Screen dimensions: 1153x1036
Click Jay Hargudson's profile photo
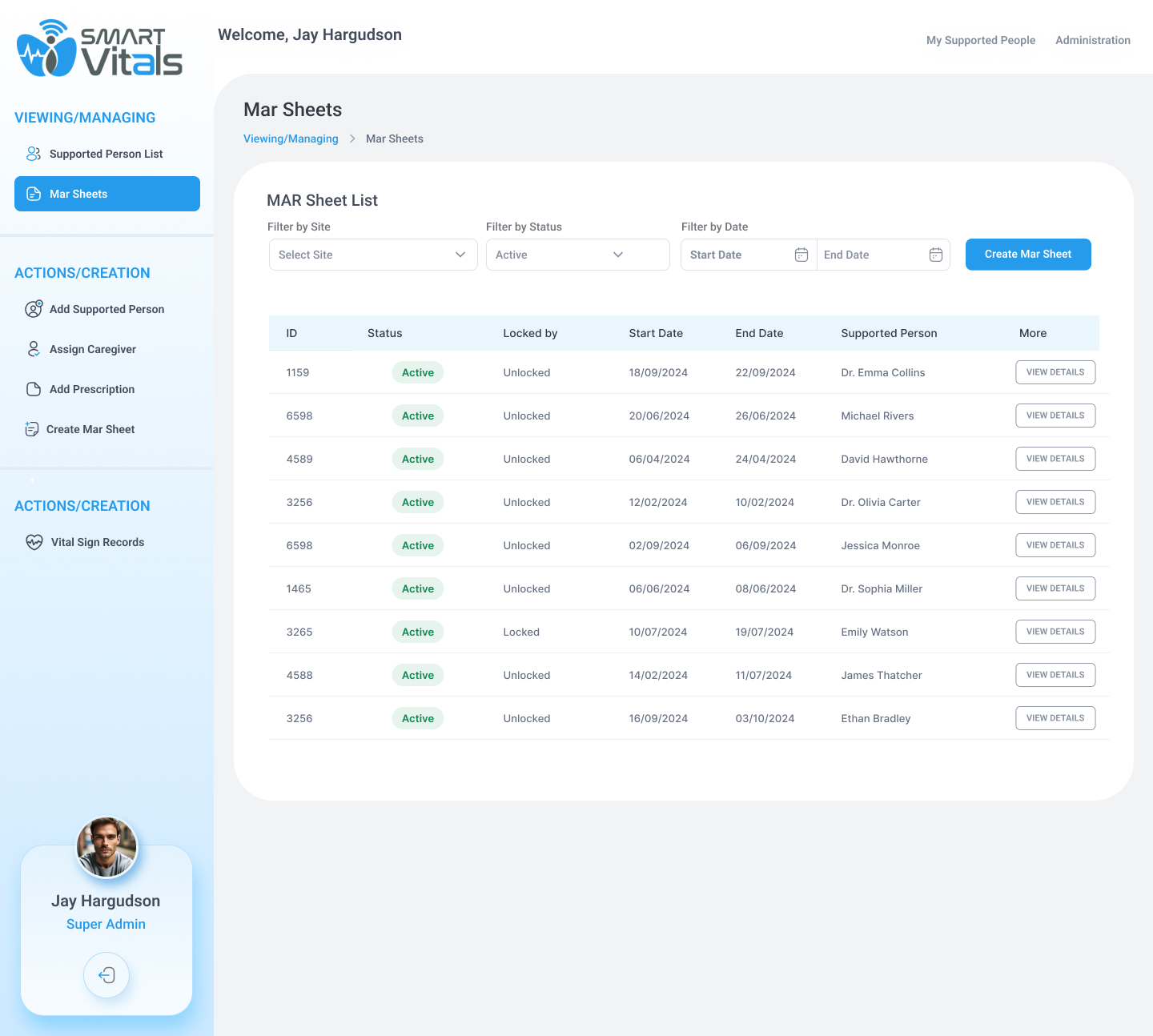[106, 847]
